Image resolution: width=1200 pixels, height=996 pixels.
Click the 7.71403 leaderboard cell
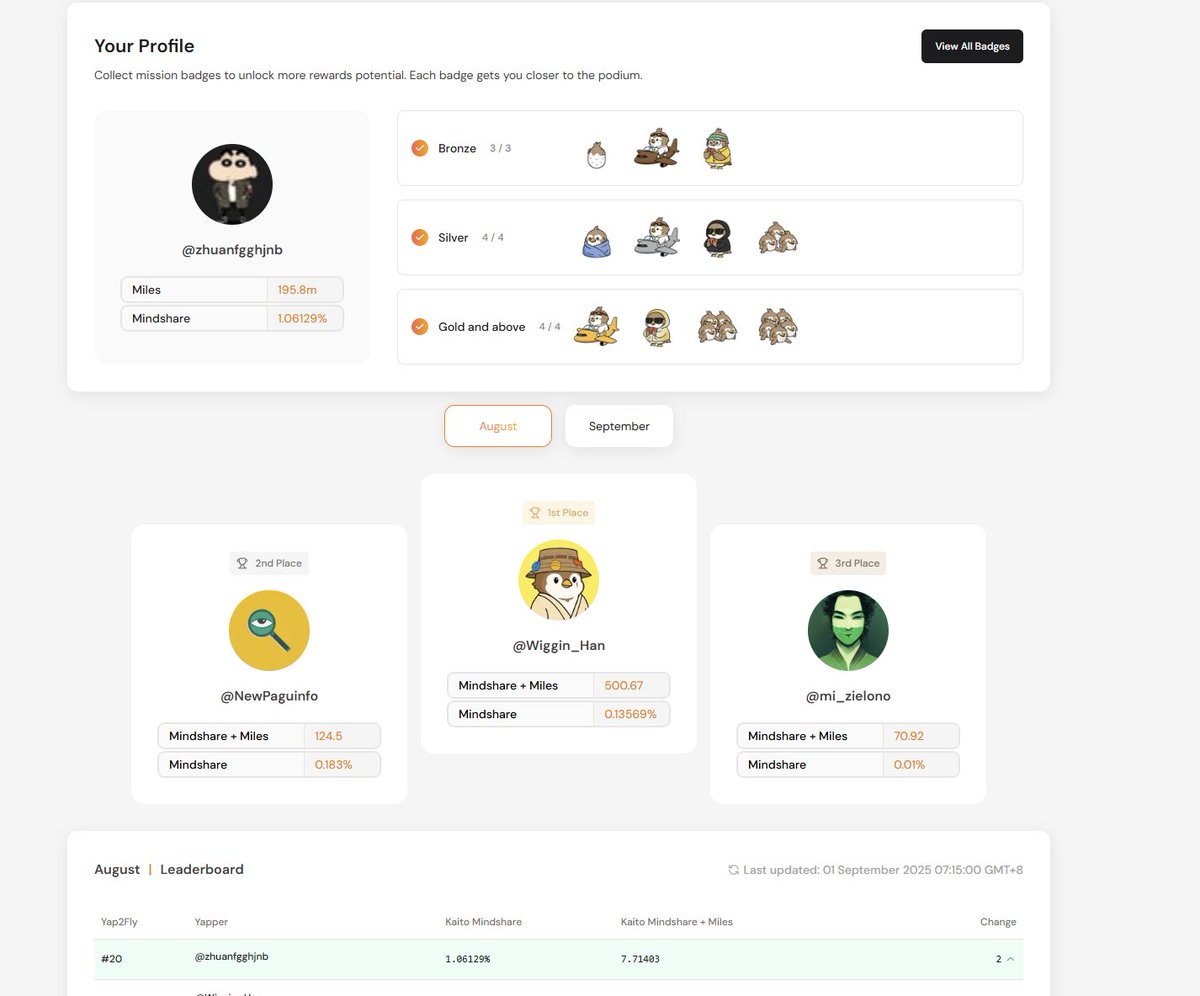pyautogui.click(x=640, y=959)
